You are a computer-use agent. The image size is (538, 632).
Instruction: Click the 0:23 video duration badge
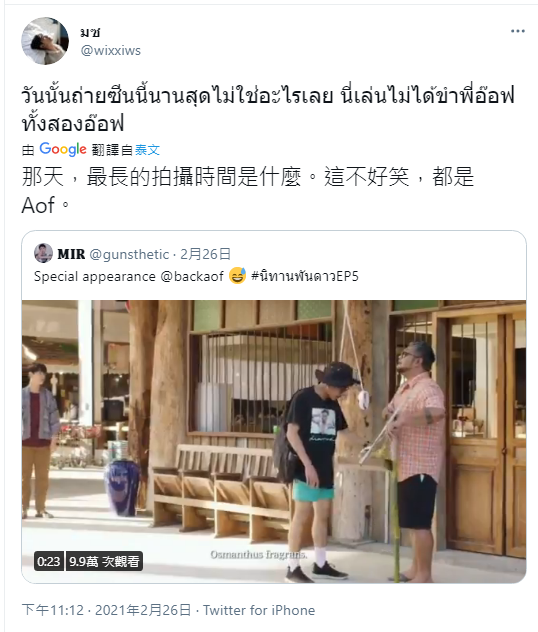click(48, 561)
